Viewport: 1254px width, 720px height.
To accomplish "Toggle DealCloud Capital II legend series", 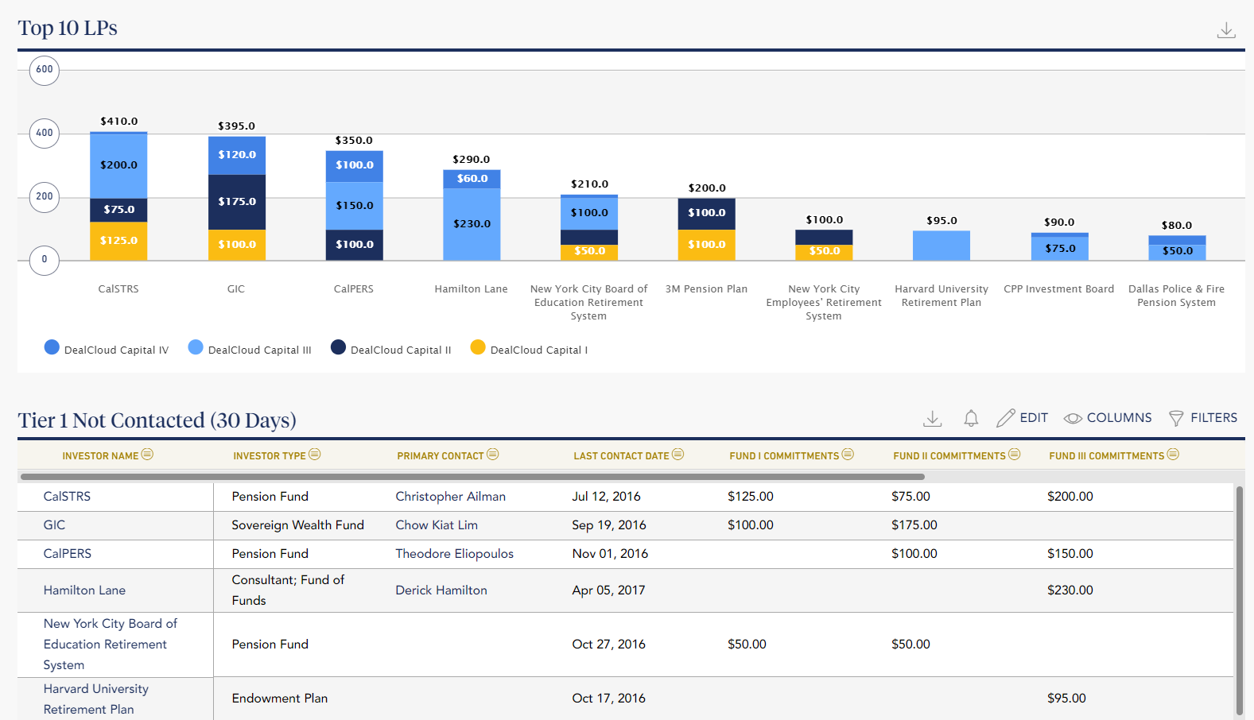I will pyautogui.click(x=391, y=349).
